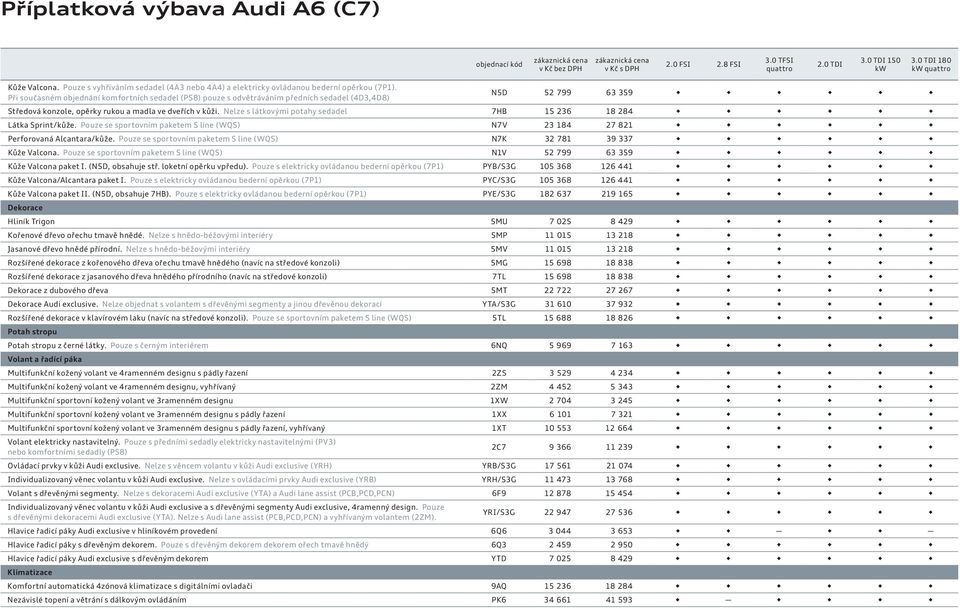960x608 pixels.
Task: Click the row label "Hliník Trigon"
Action: [31, 222]
